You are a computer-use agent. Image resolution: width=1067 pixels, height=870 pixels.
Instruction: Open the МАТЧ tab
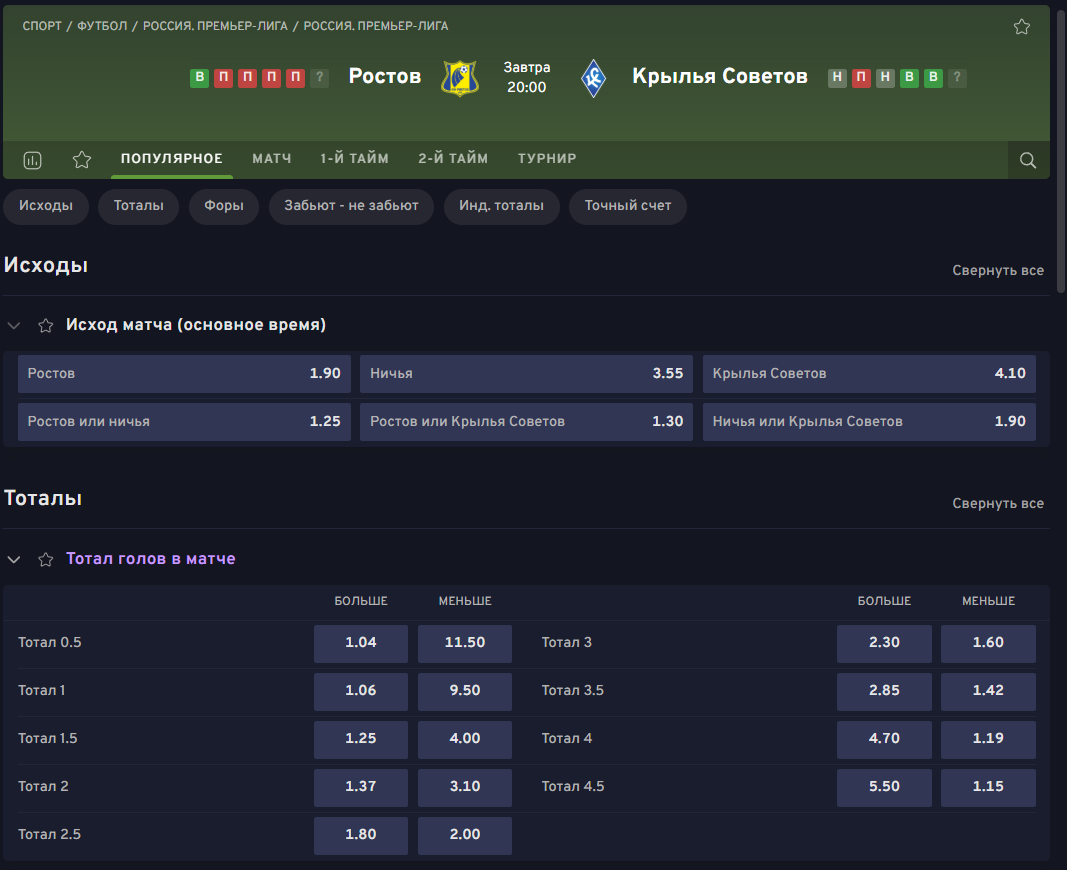pyautogui.click(x=272, y=158)
